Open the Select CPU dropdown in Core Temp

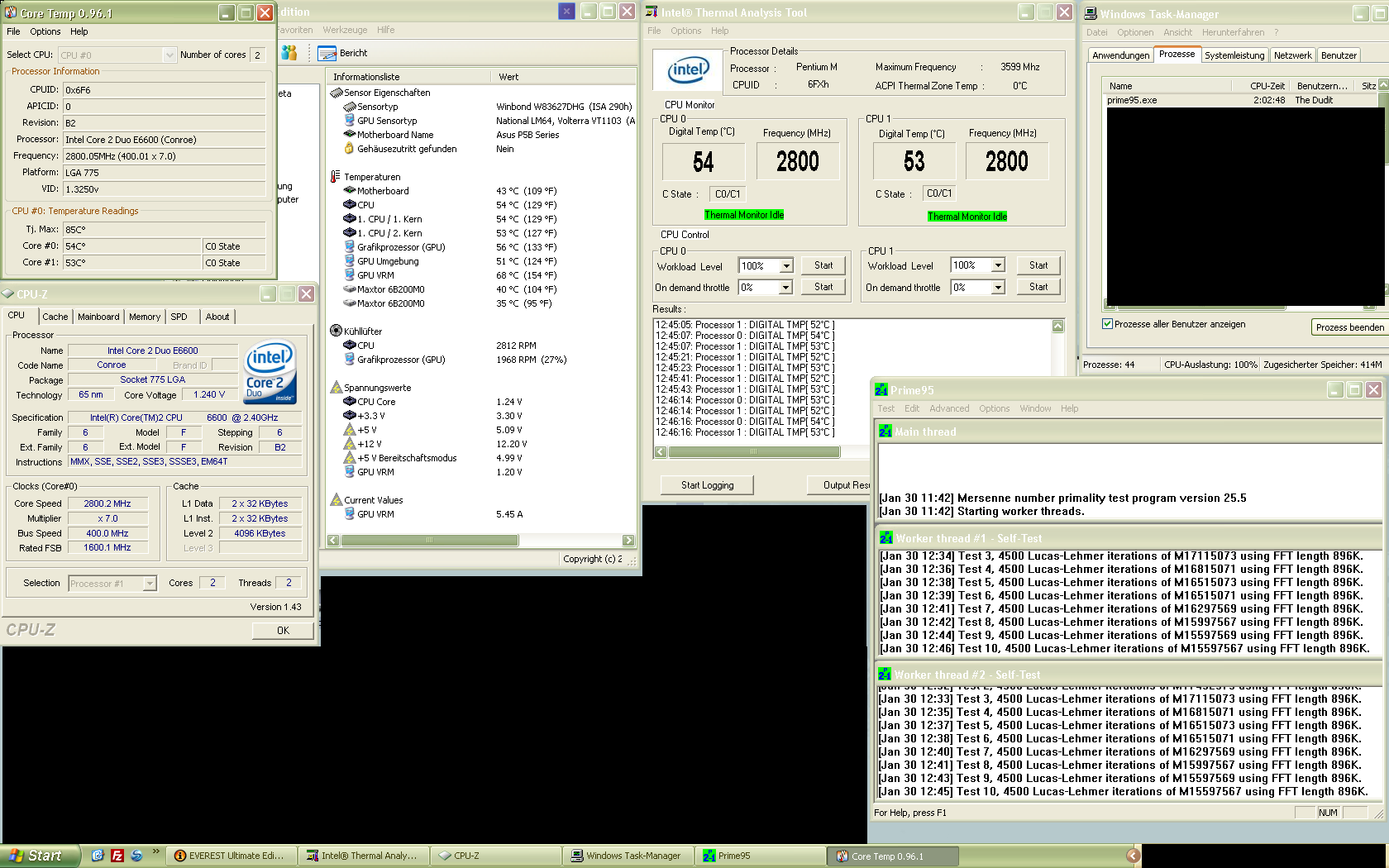point(169,55)
